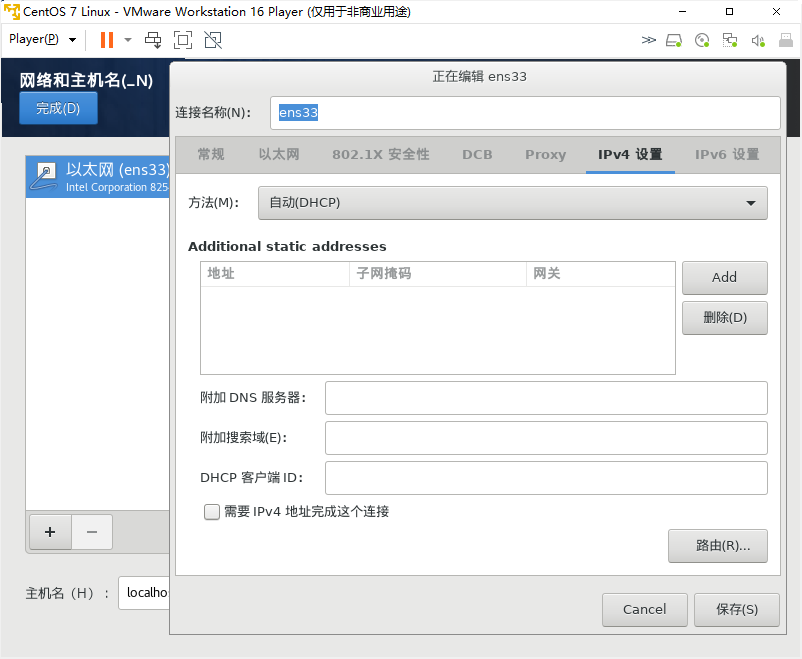
Task: Enter full screen mode icon
Action: coord(183,40)
